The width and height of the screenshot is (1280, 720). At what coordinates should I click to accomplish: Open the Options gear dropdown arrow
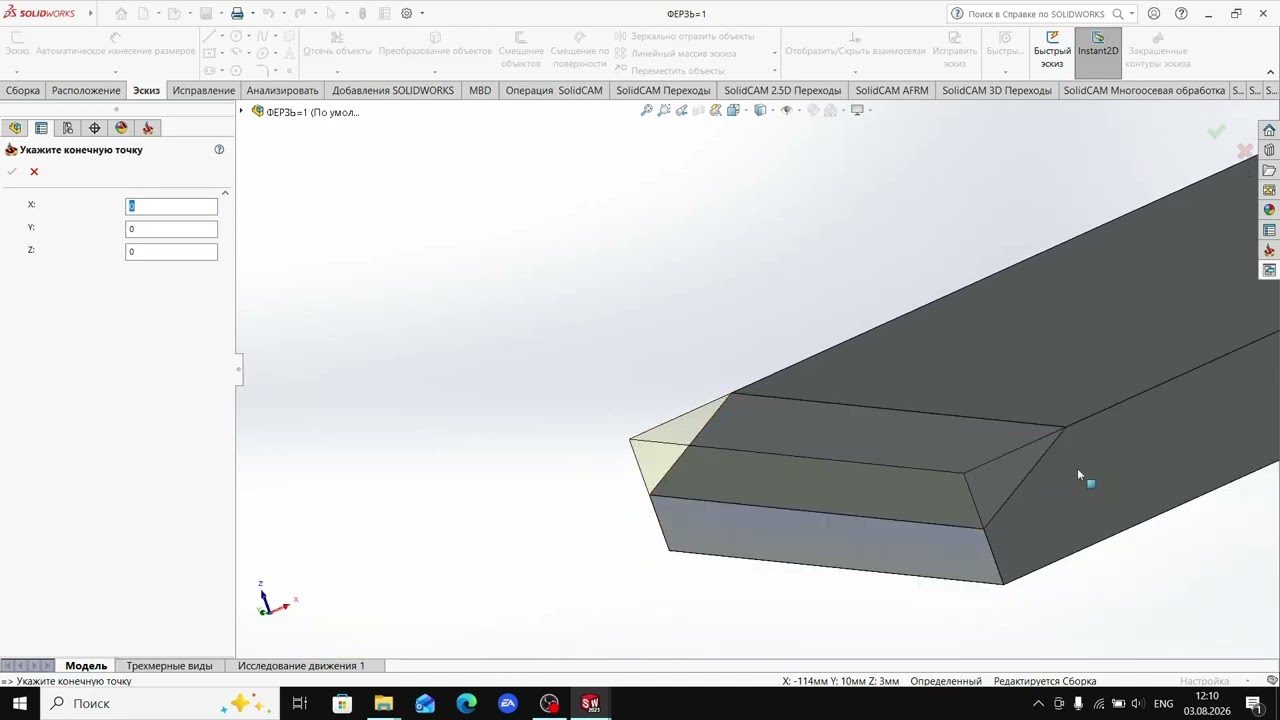[x=422, y=14]
